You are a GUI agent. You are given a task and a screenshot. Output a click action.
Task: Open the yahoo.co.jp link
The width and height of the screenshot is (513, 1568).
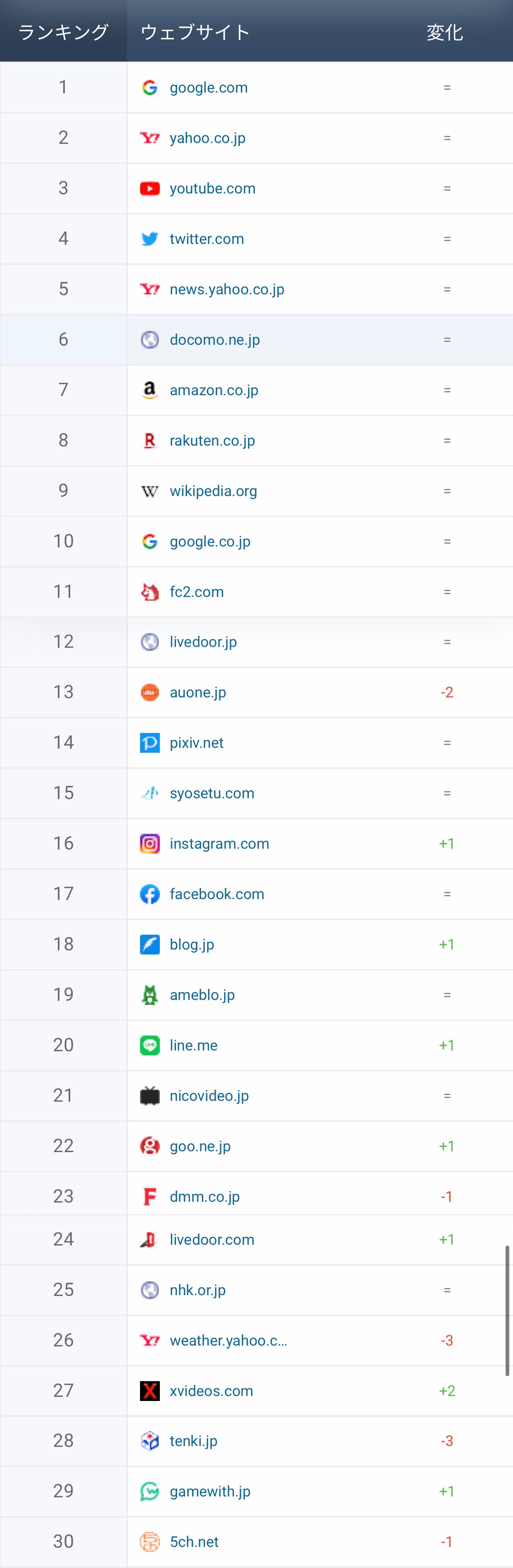tap(207, 138)
